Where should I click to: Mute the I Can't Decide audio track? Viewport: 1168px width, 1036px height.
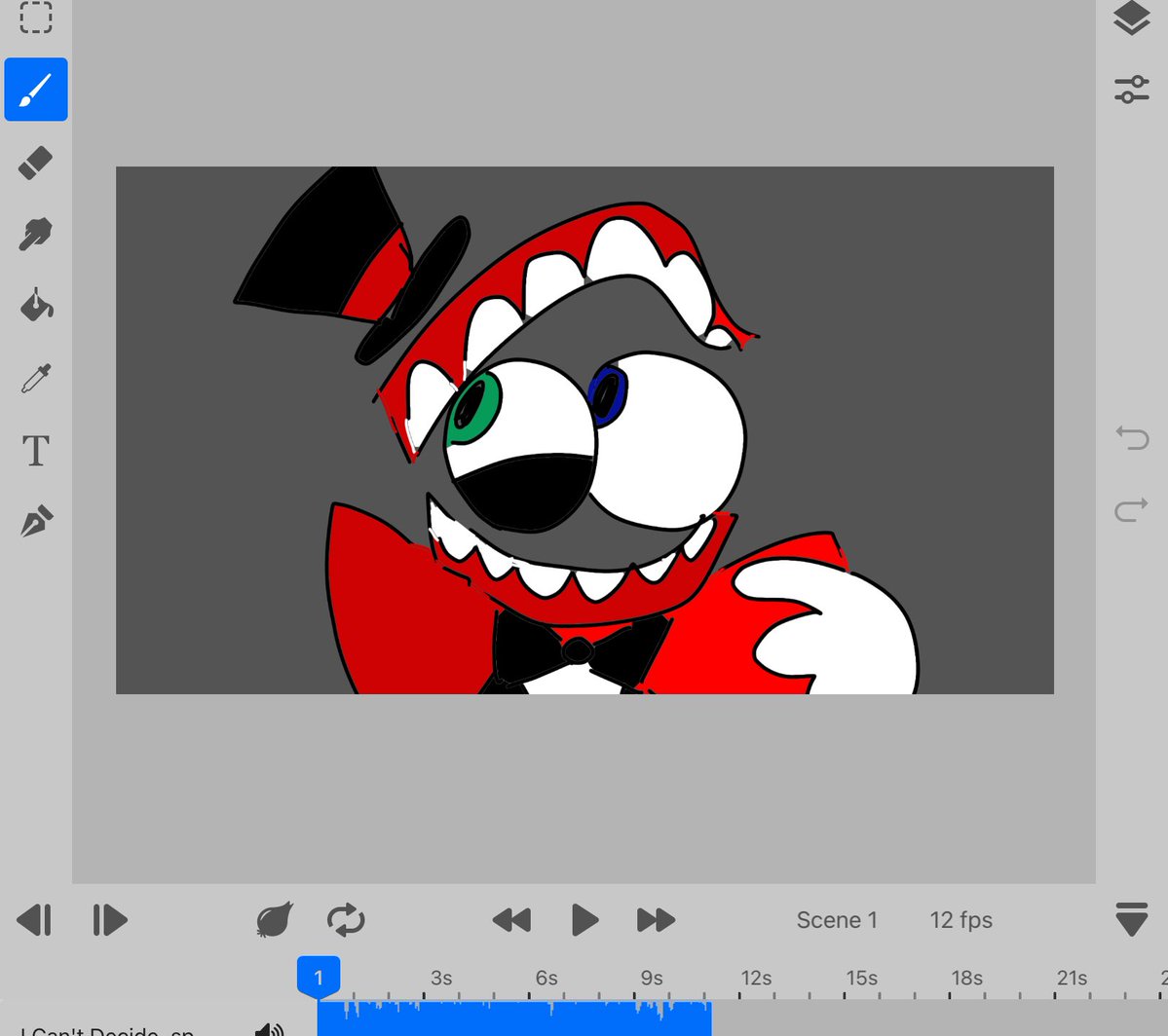(x=270, y=1030)
